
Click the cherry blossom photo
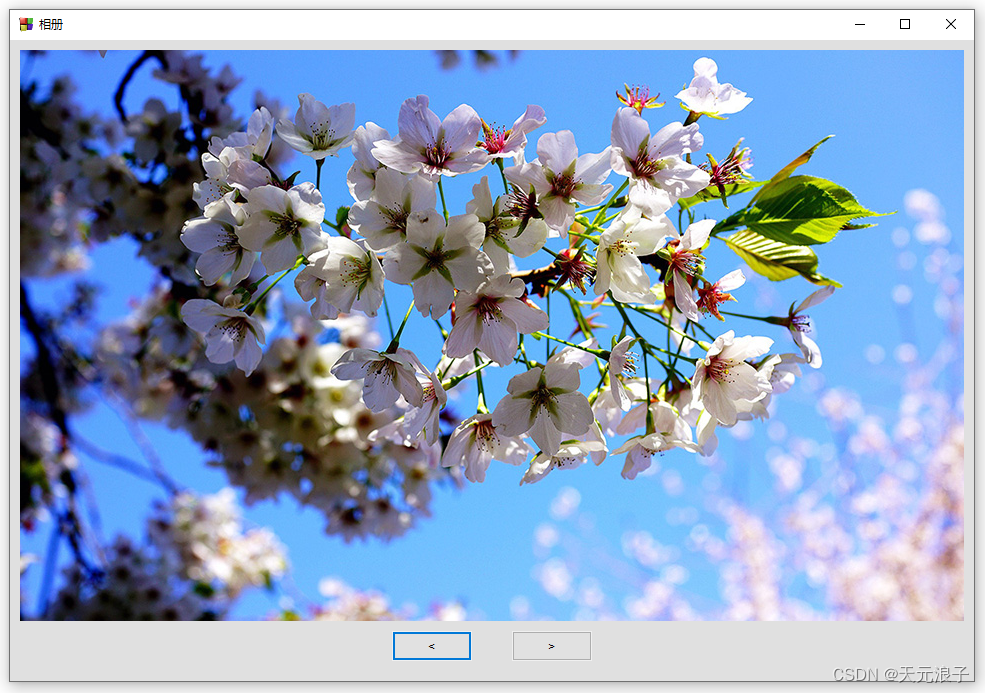tap(492, 336)
